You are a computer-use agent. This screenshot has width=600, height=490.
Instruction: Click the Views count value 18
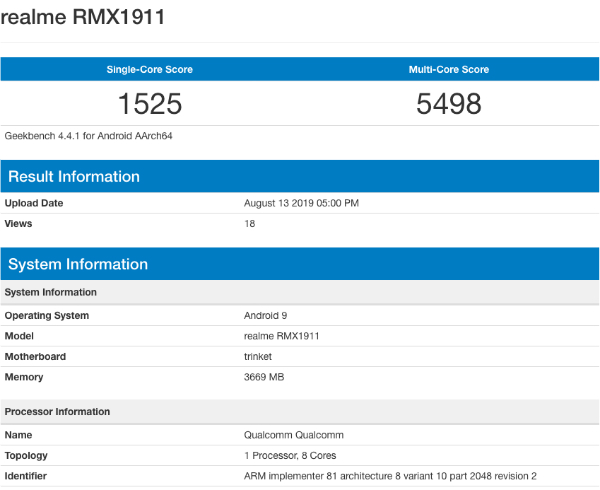point(249,224)
